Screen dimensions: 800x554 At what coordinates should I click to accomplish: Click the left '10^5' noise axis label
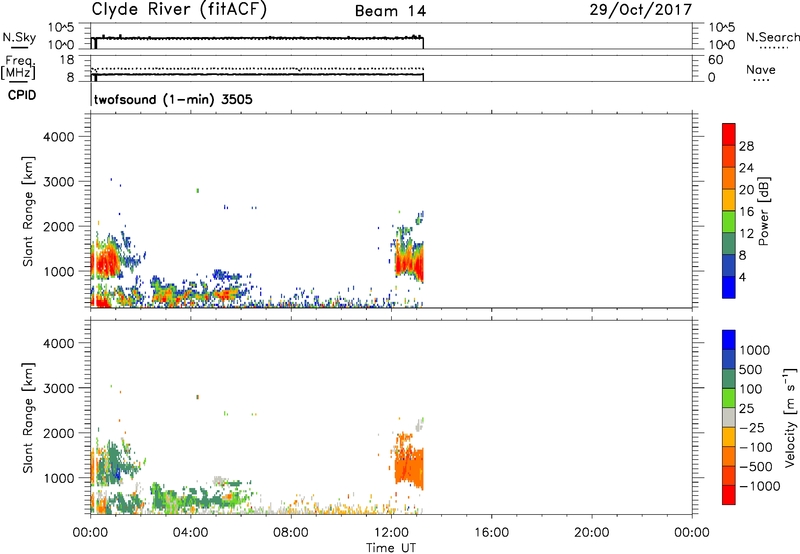61,28
